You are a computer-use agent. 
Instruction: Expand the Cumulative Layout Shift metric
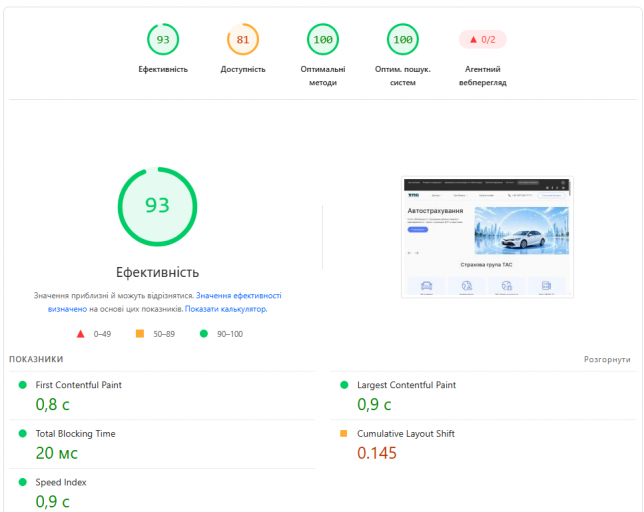coord(484,444)
